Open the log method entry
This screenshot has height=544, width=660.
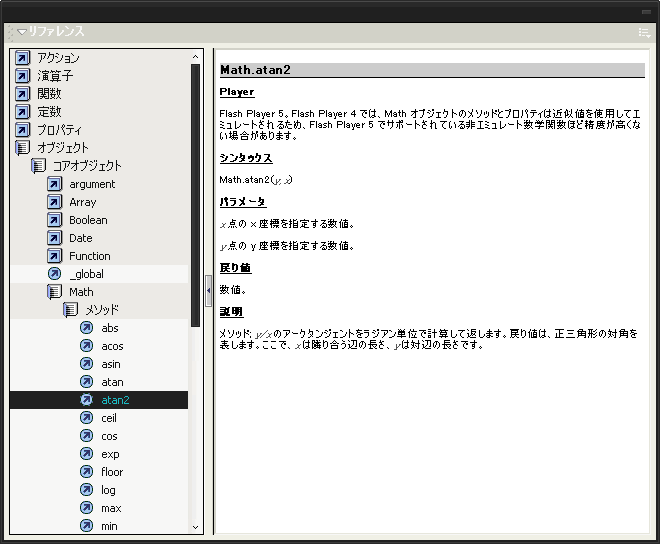tap(108, 490)
